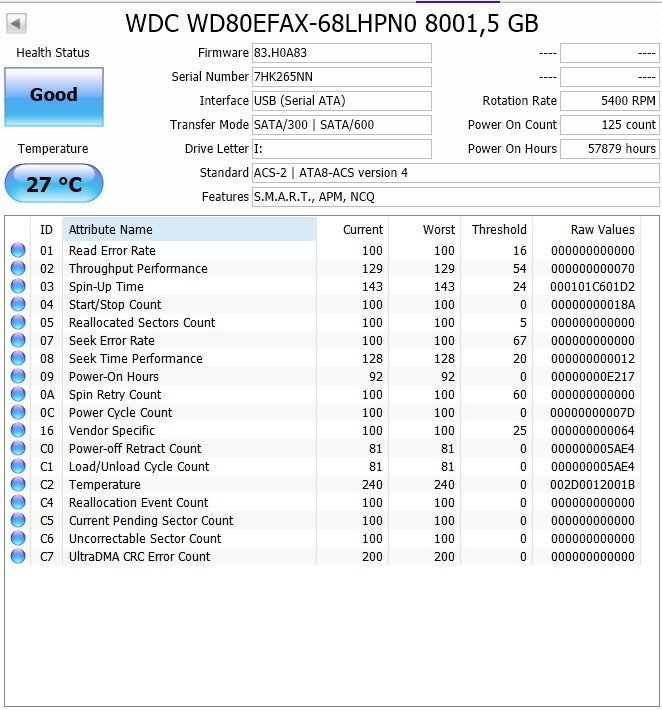Click the status icon for Reallocated Sectors Count
The image size is (662, 710).
coord(18,323)
